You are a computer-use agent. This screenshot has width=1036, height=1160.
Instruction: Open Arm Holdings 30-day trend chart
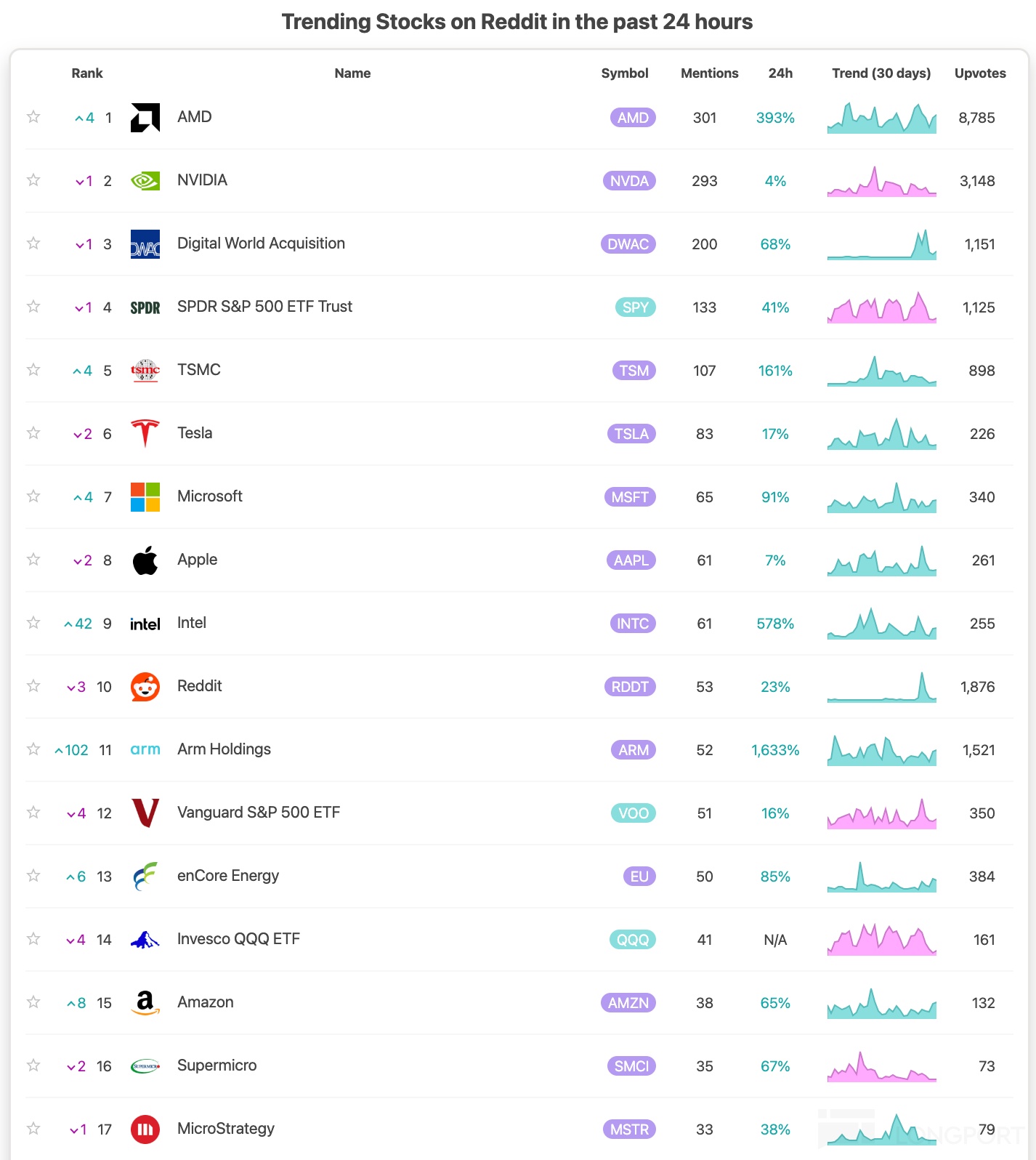coord(881,750)
